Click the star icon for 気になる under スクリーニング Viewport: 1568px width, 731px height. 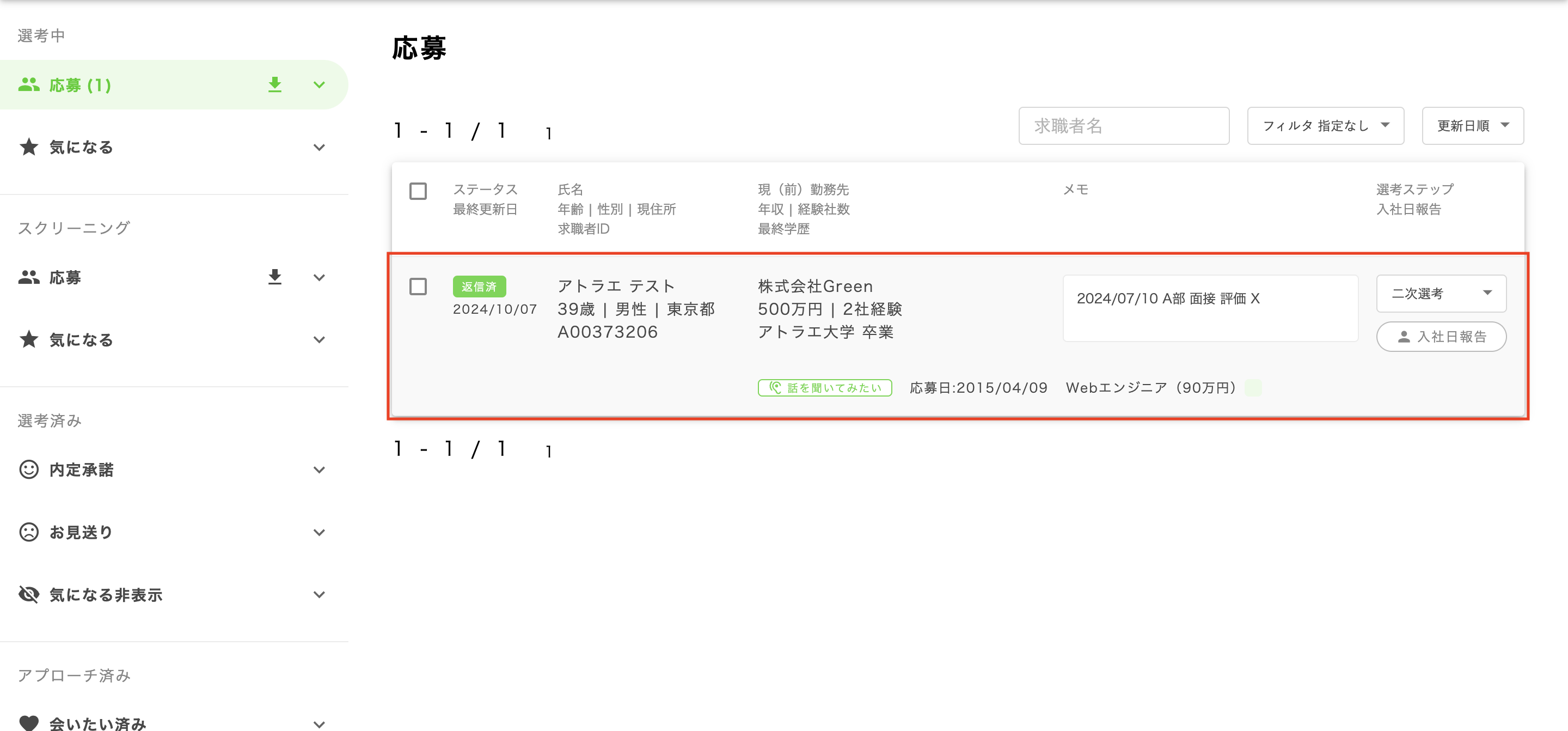click(x=29, y=339)
